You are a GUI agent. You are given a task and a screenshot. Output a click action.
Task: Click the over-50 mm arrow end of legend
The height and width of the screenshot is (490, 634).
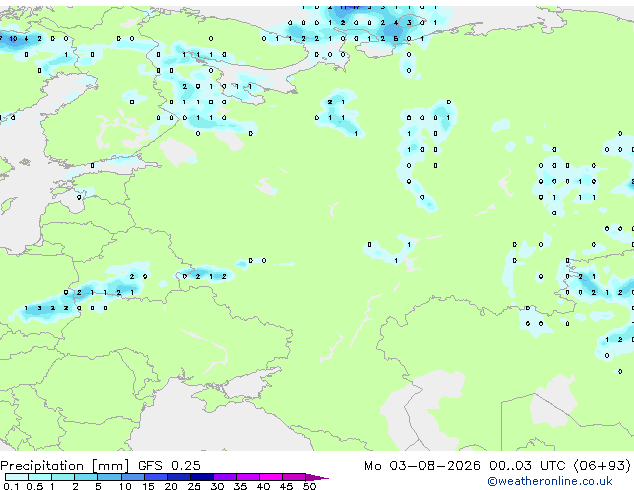point(317,477)
